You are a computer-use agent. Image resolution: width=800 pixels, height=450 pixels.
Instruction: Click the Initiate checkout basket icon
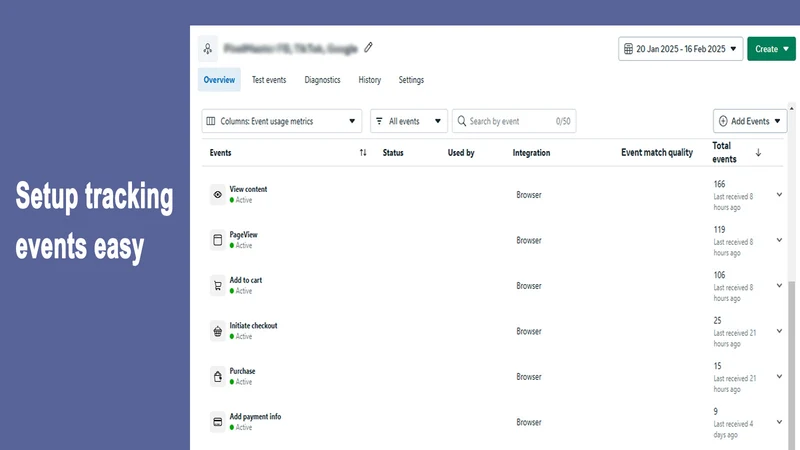(217, 331)
